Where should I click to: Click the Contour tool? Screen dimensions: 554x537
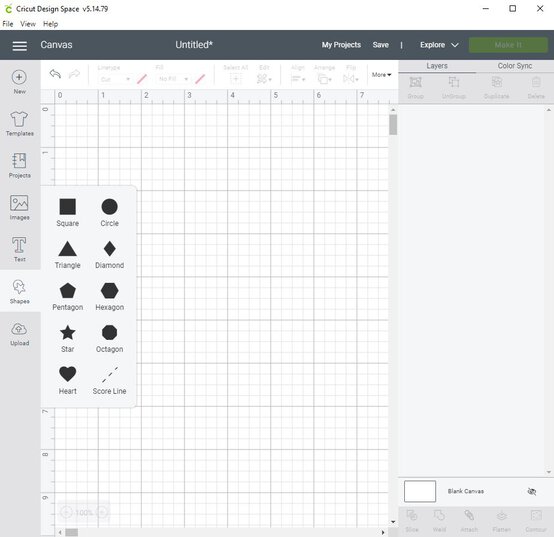(x=536, y=521)
